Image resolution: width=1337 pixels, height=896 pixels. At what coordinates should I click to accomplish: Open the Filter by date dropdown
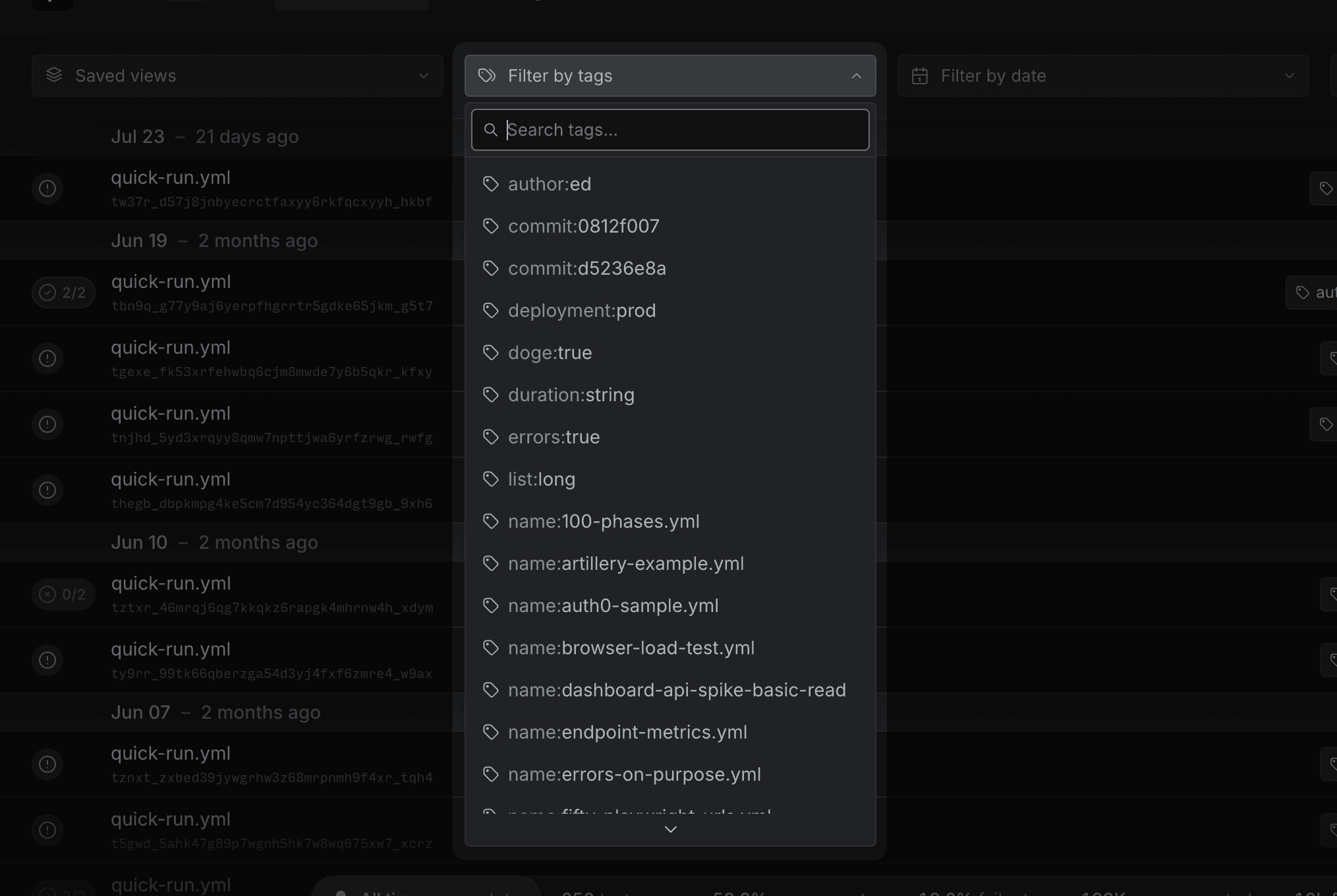[1103, 76]
